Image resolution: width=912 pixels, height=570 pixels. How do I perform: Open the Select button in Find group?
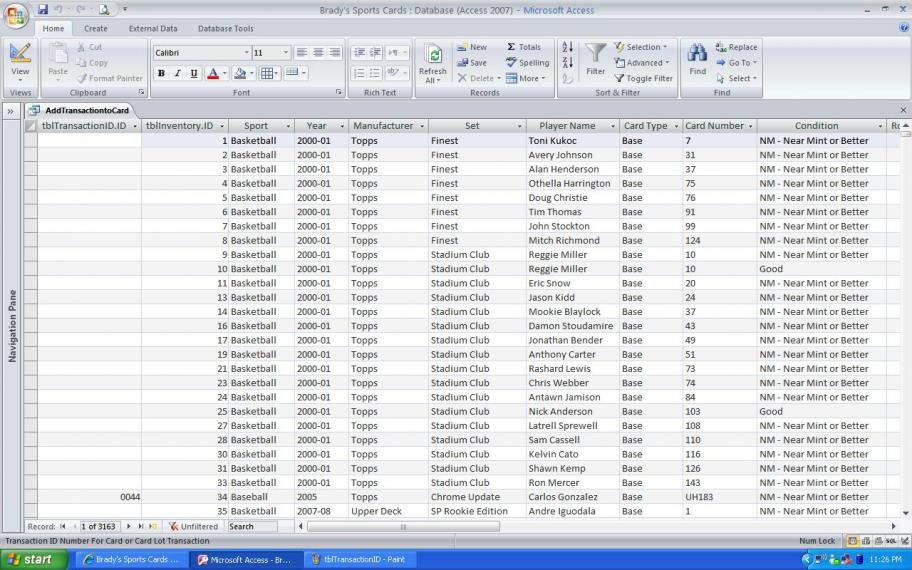[736, 79]
